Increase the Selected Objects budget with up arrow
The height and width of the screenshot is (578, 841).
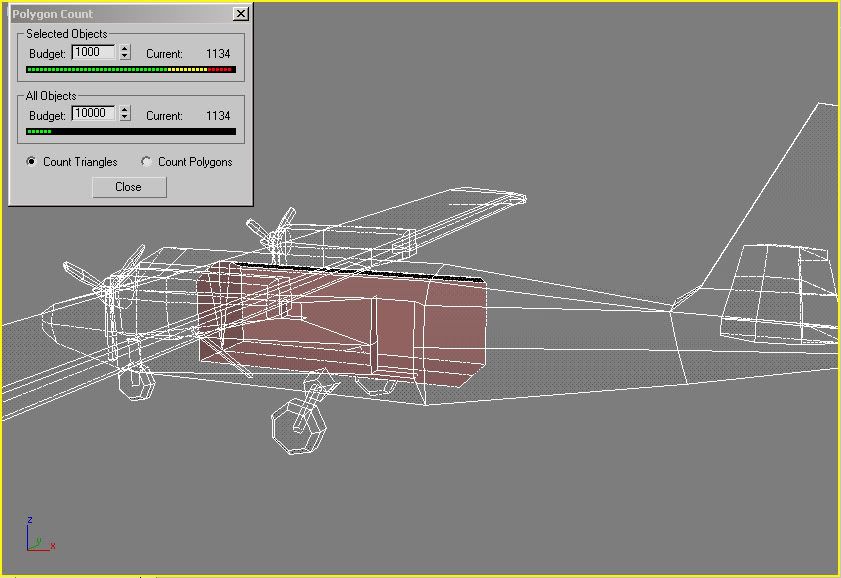[125, 49]
